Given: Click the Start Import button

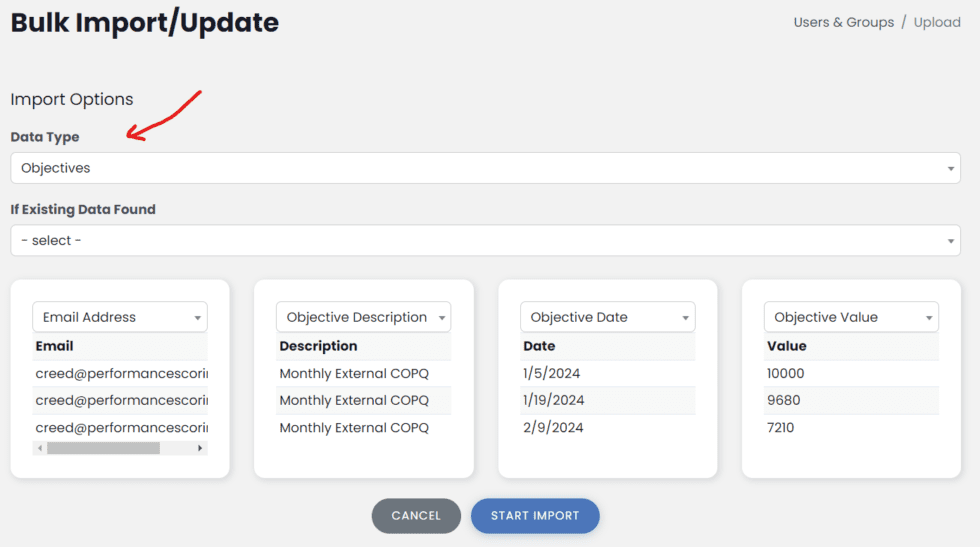Looking at the screenshot, I should [535, 516].
